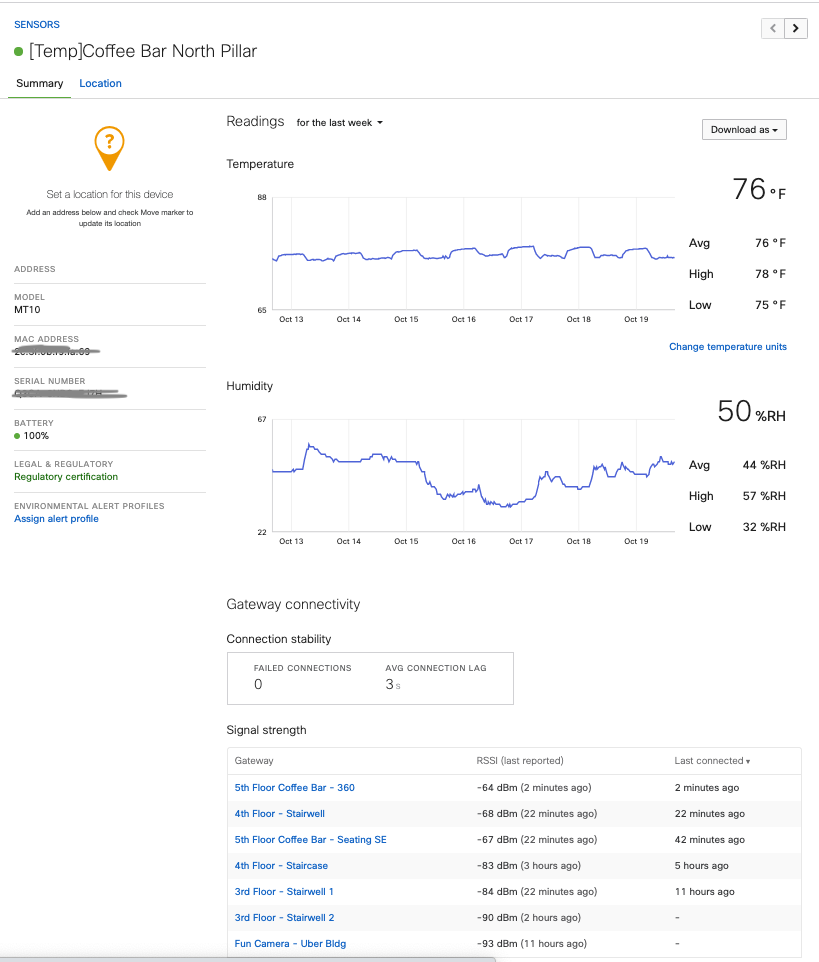Expand the Download as dropdown
819x962 pixels.
pyautogui.click(x=744, y=130)
